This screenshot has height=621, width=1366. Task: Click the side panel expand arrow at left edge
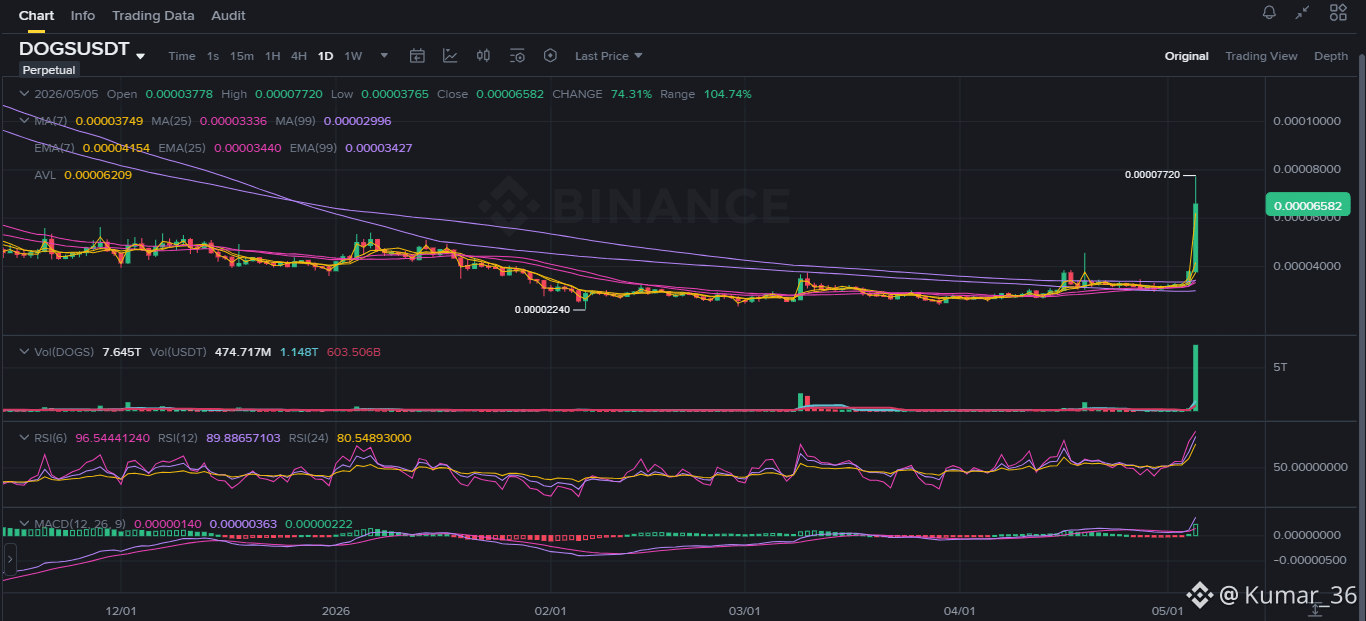10,558
